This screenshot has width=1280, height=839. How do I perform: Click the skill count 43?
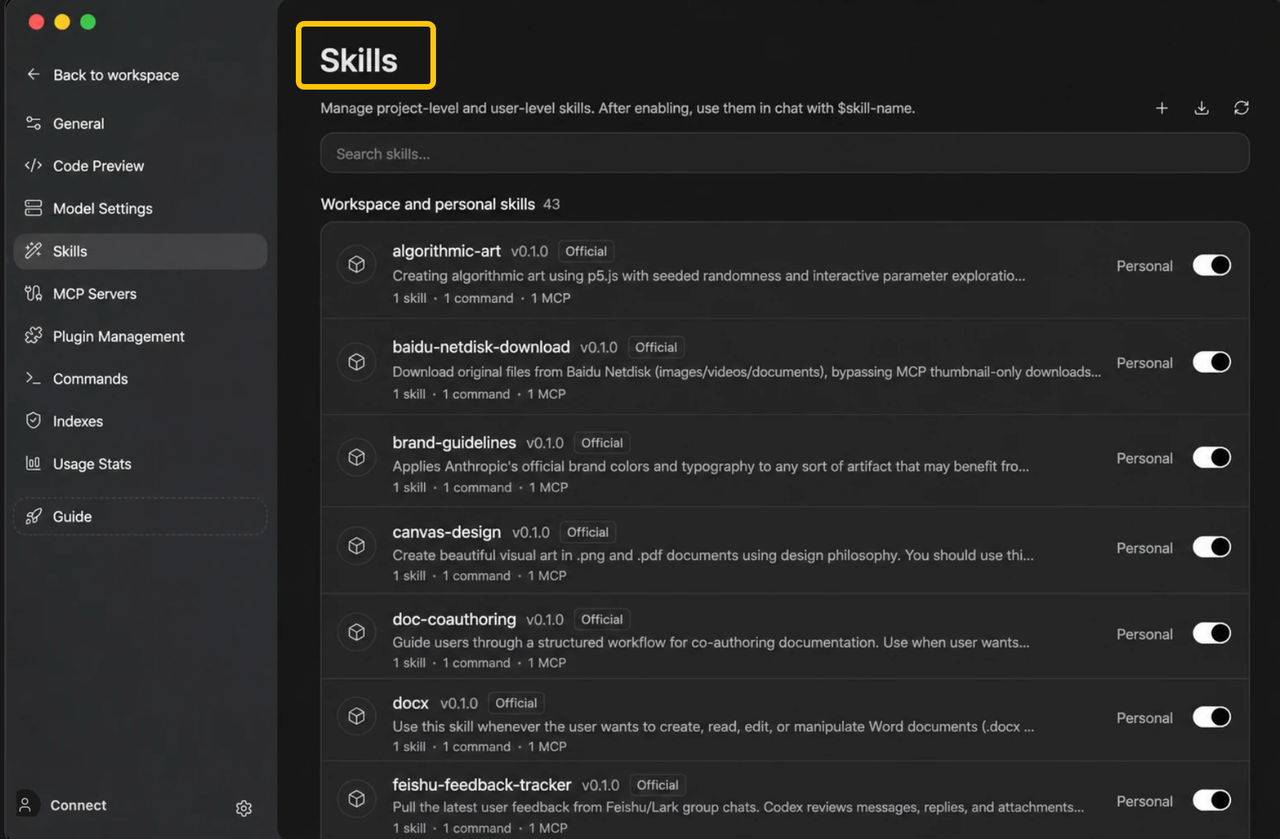click(x=551, y=204)
